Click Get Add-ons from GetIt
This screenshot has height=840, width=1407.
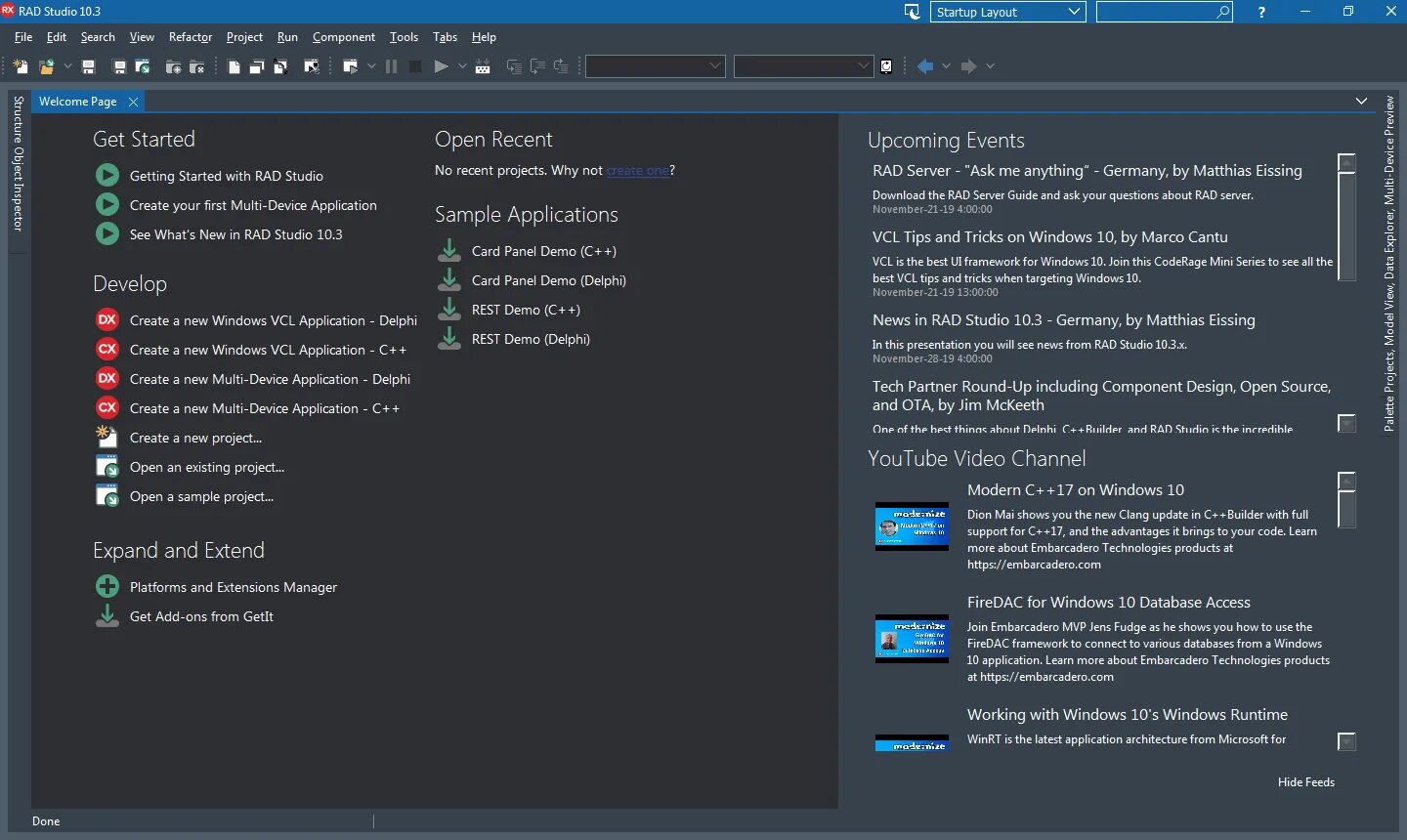201,616
